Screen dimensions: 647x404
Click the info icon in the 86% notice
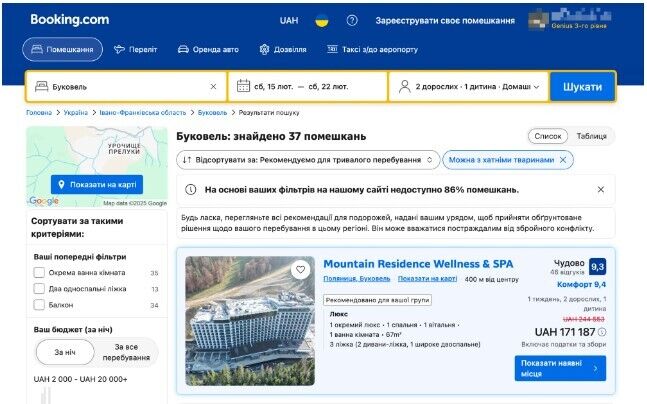[x=190, y=190]
